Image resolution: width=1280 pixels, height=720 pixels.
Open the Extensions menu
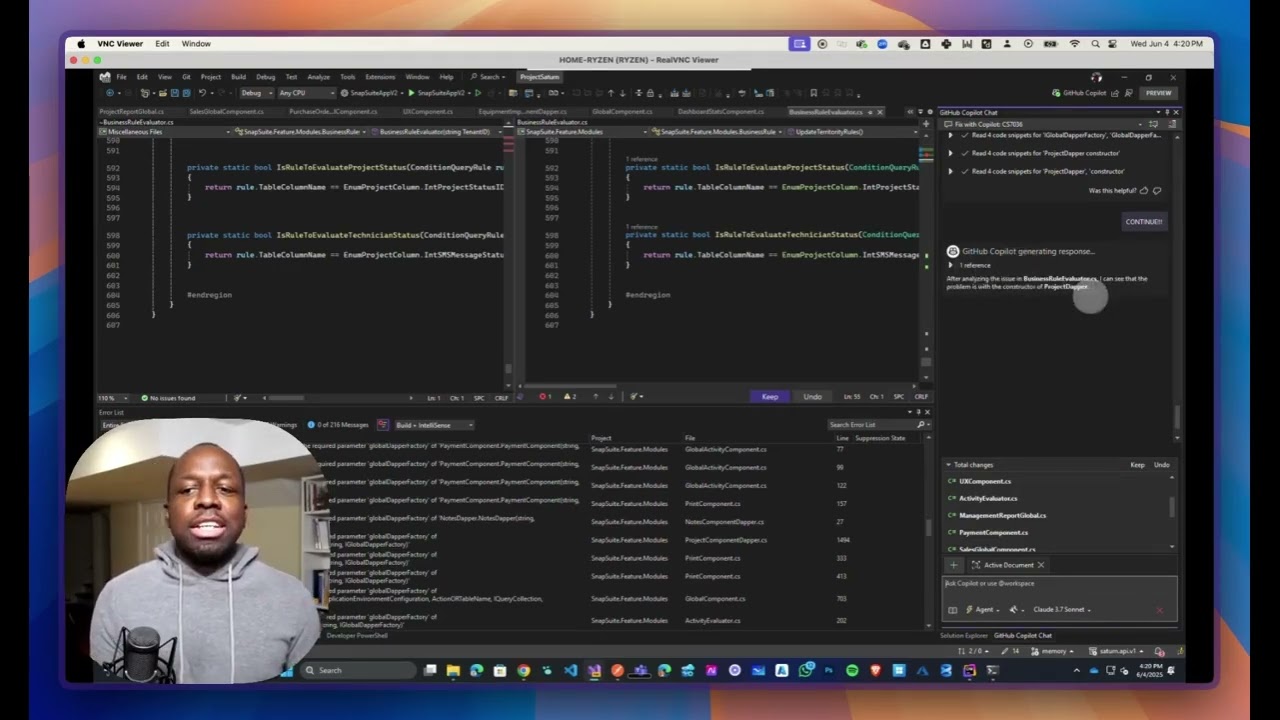(x=380, y=77)
